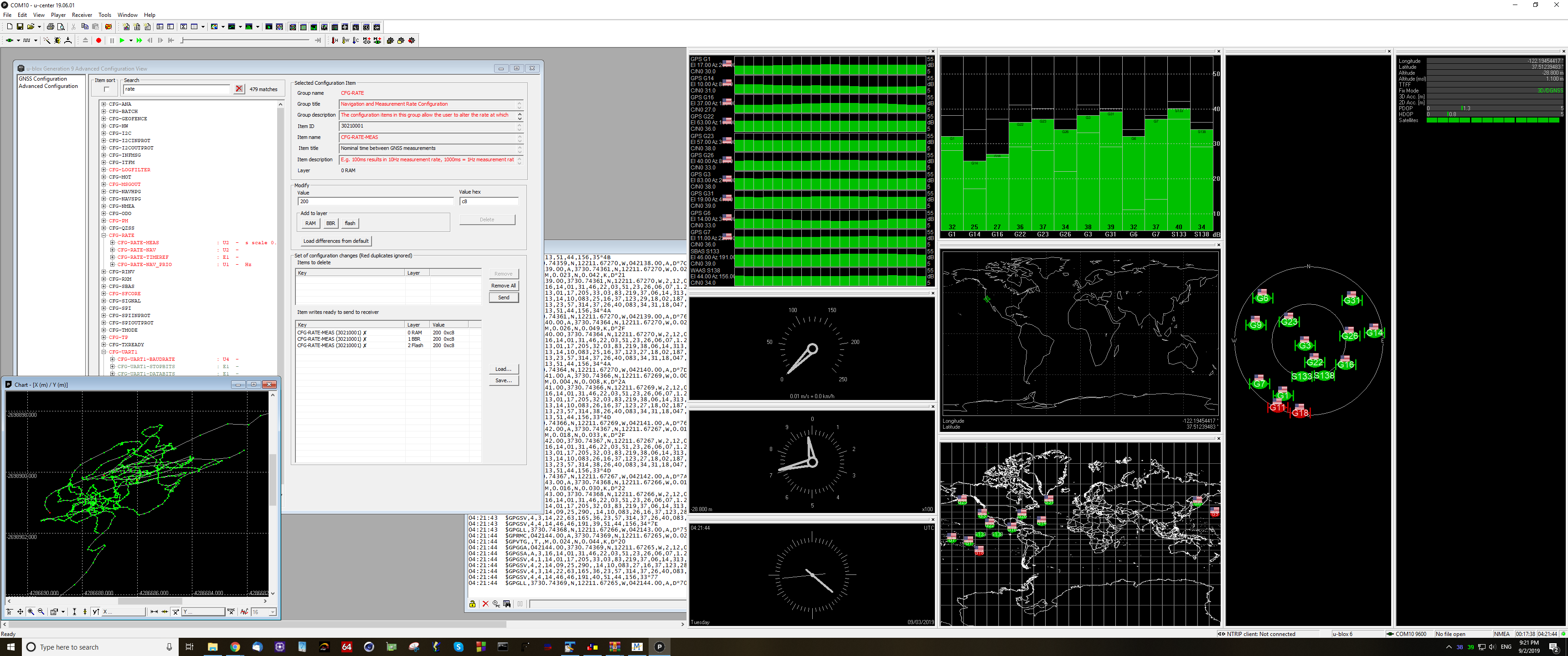
Task: Open the File menu
Action: pos(7,15)
